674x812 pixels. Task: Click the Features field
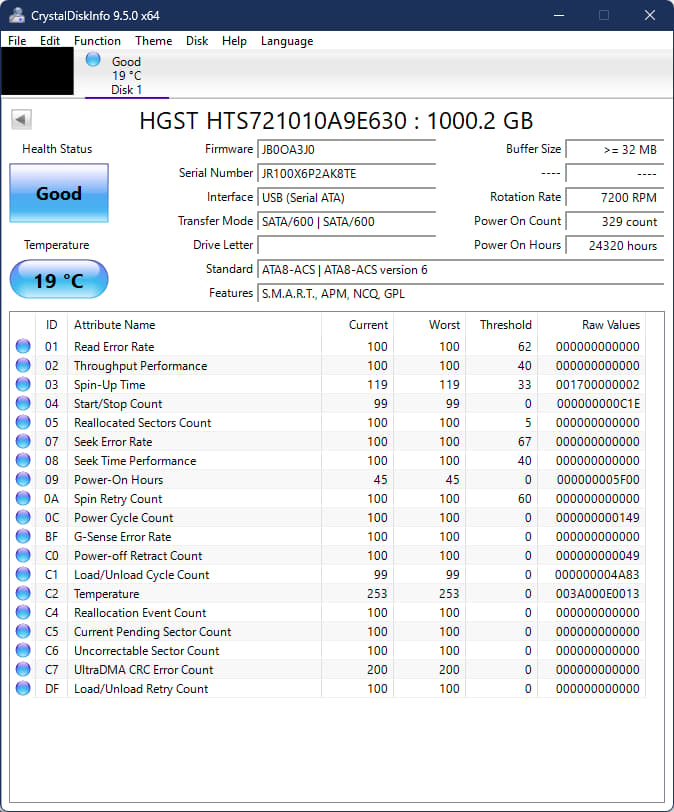[x=460, y=294]
